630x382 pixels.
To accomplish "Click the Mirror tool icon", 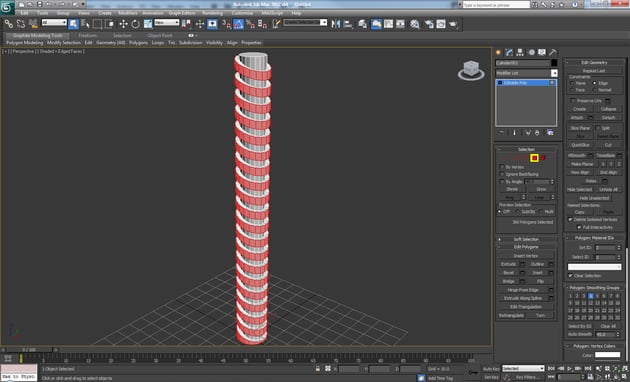I will (x=335, y=24).
